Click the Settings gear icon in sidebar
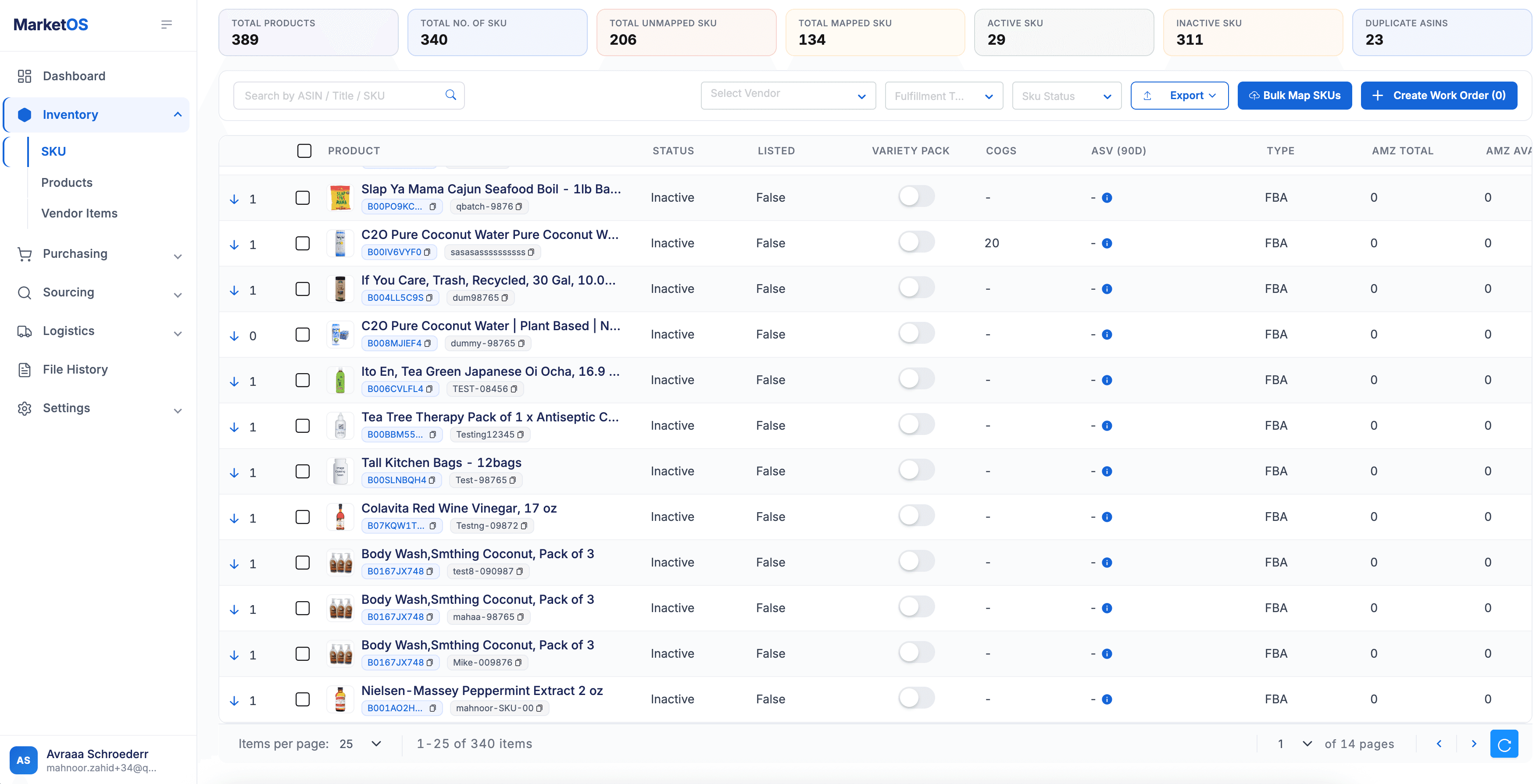This screenshot has height=784, width=1536. pyautogui.click(x=25, y=408)
